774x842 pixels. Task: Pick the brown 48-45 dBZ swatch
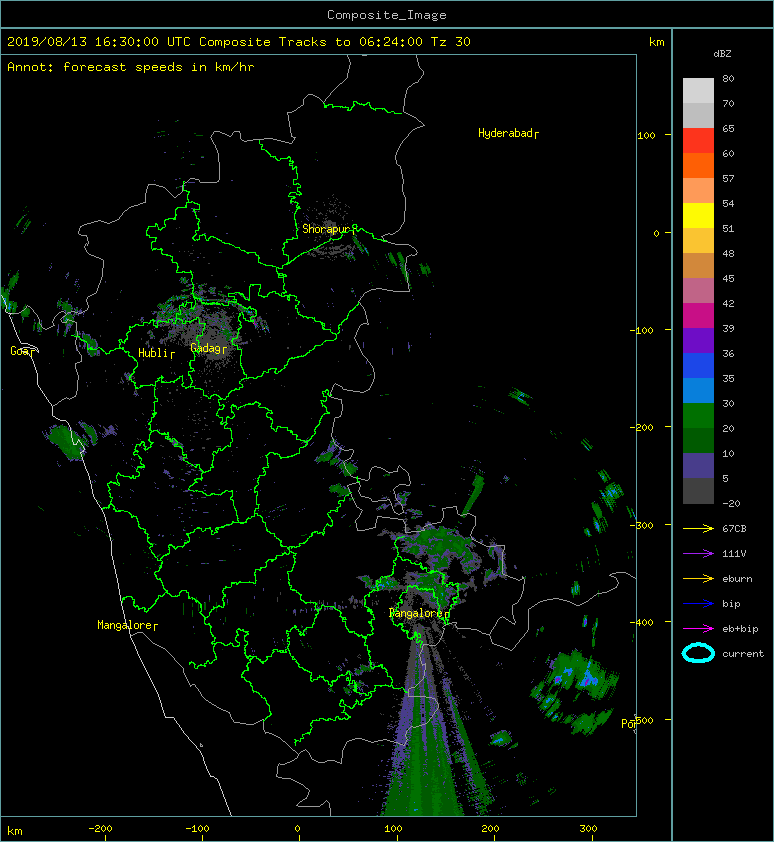click(698, 266)
